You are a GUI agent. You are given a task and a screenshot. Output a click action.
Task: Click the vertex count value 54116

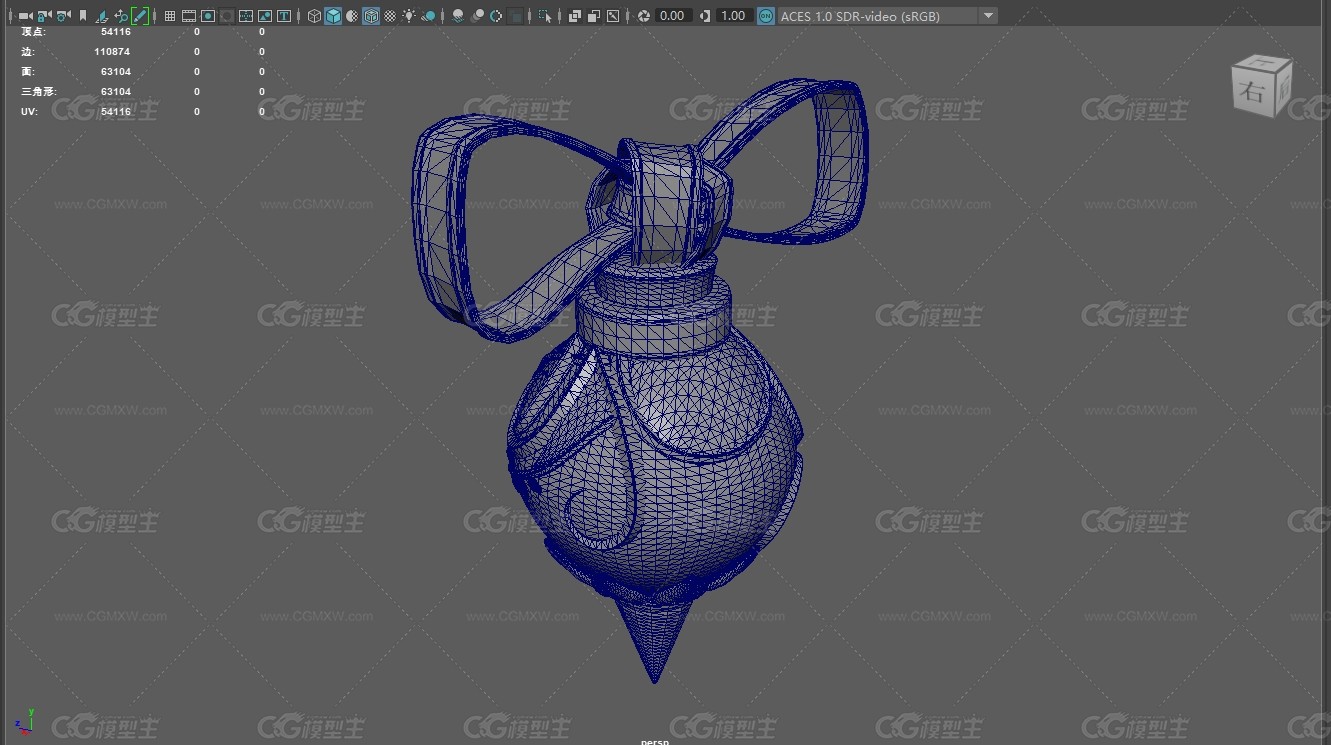115,31
